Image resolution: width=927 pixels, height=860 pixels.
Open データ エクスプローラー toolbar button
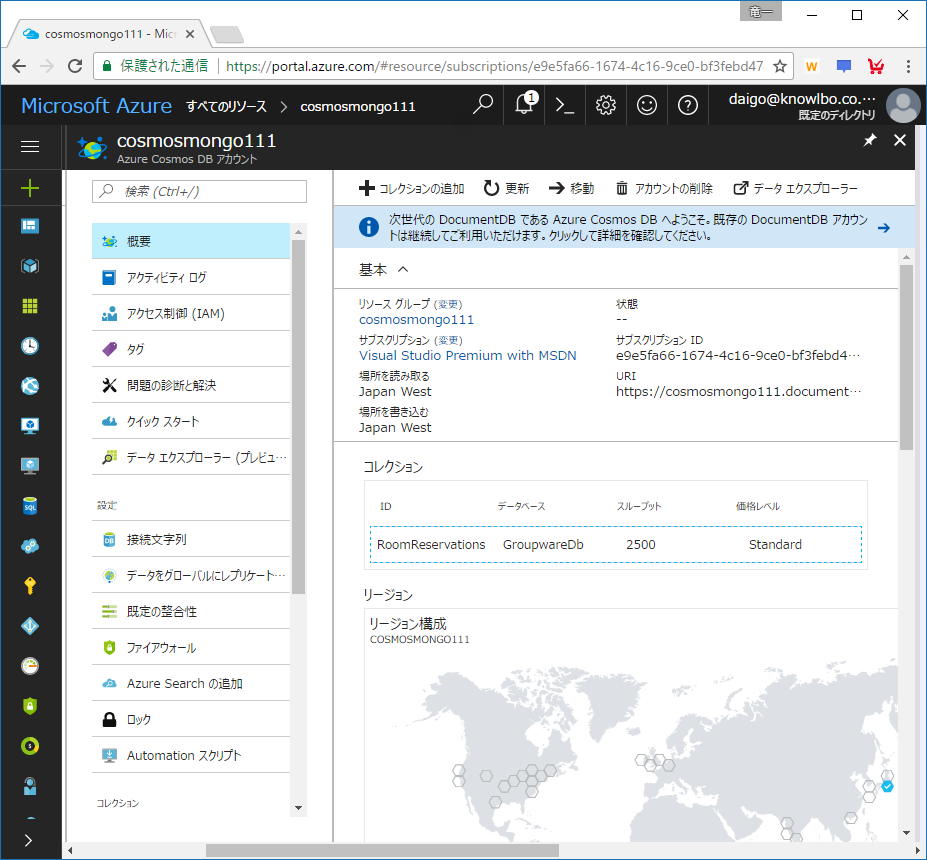796,189
